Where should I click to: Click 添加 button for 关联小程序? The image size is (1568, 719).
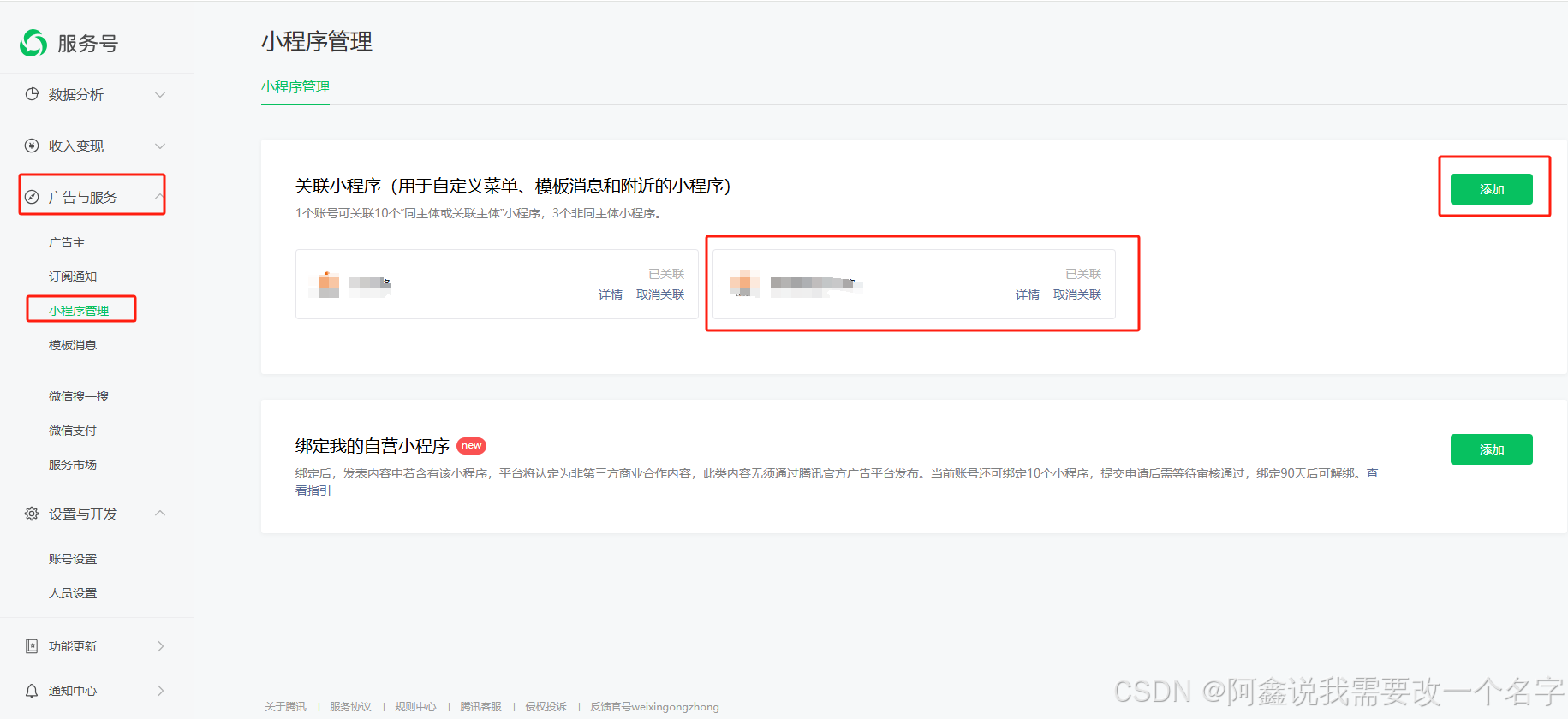coord(1491,189)
